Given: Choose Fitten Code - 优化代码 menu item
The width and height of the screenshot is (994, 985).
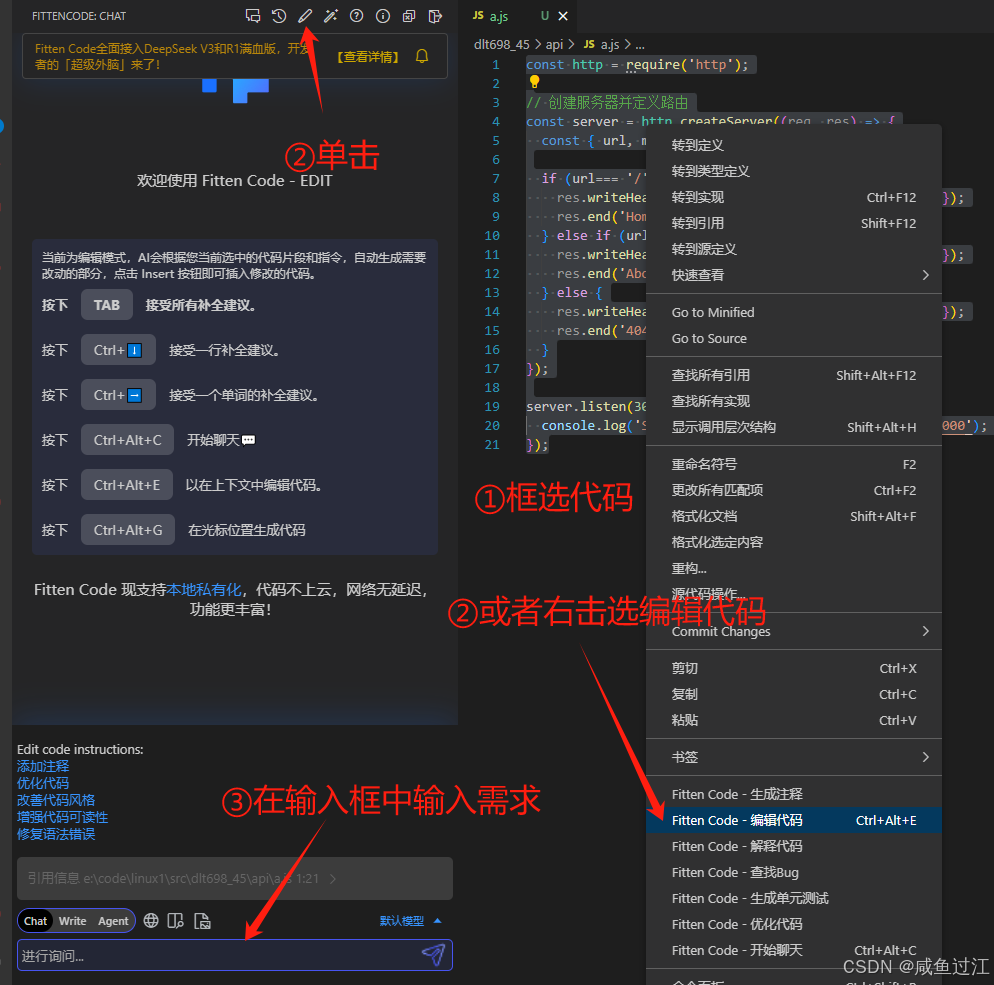Looking at the screenshot, I should (794, 925).
